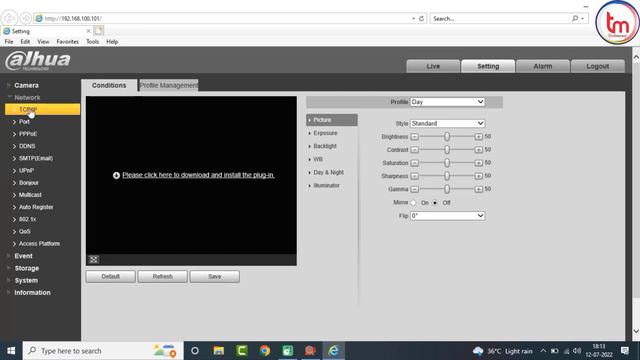
Task: Click the browser back arrow
Action: tap(9, 18)
